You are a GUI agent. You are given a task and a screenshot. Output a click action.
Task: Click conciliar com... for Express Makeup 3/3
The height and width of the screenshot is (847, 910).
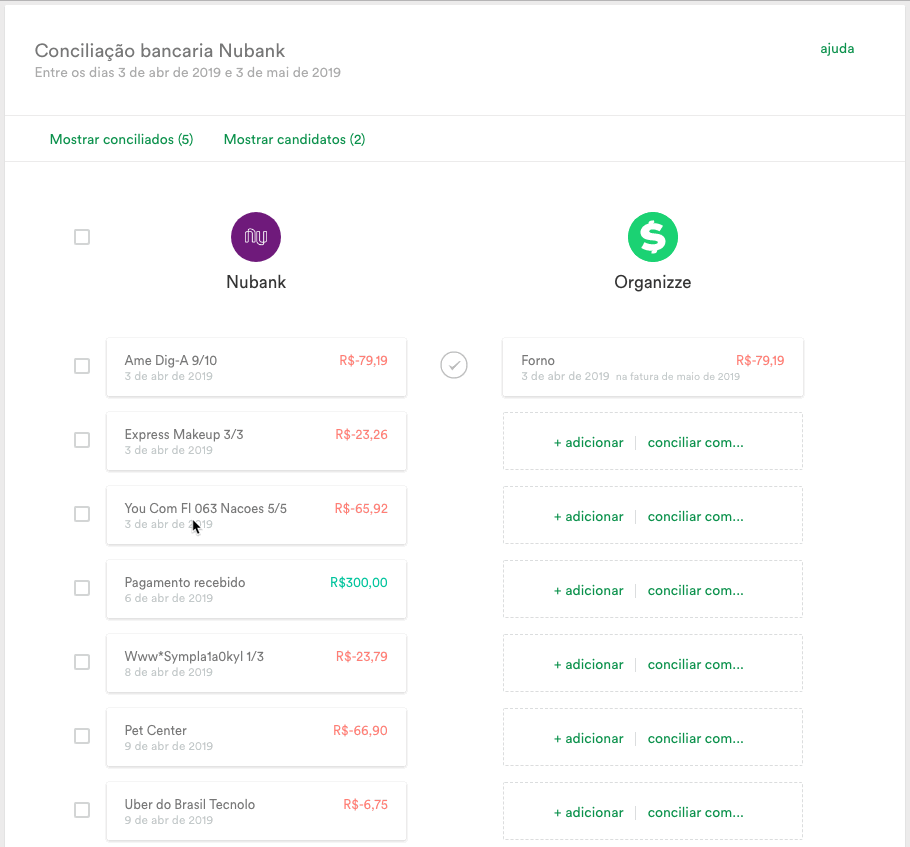point(695,442)
